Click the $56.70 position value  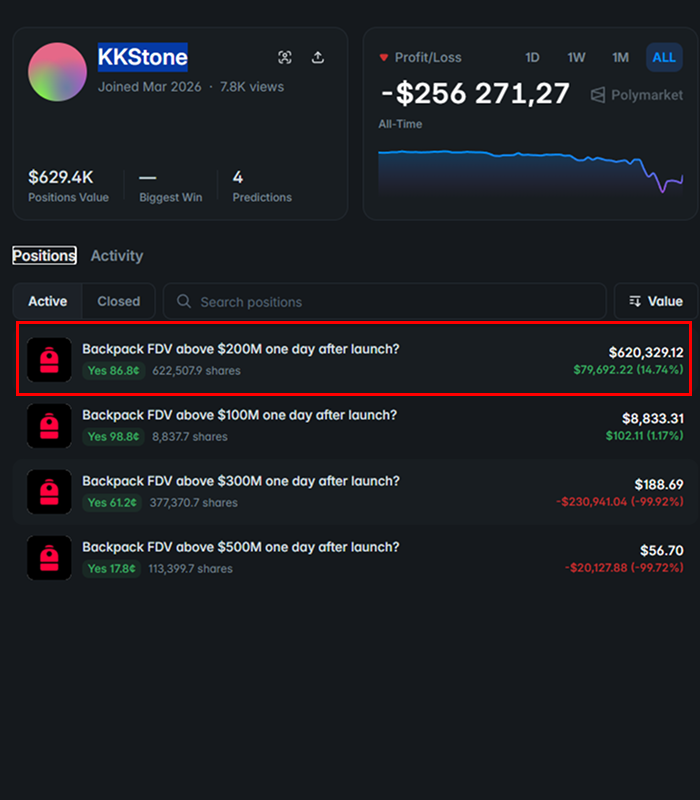[x=662, y=551]
